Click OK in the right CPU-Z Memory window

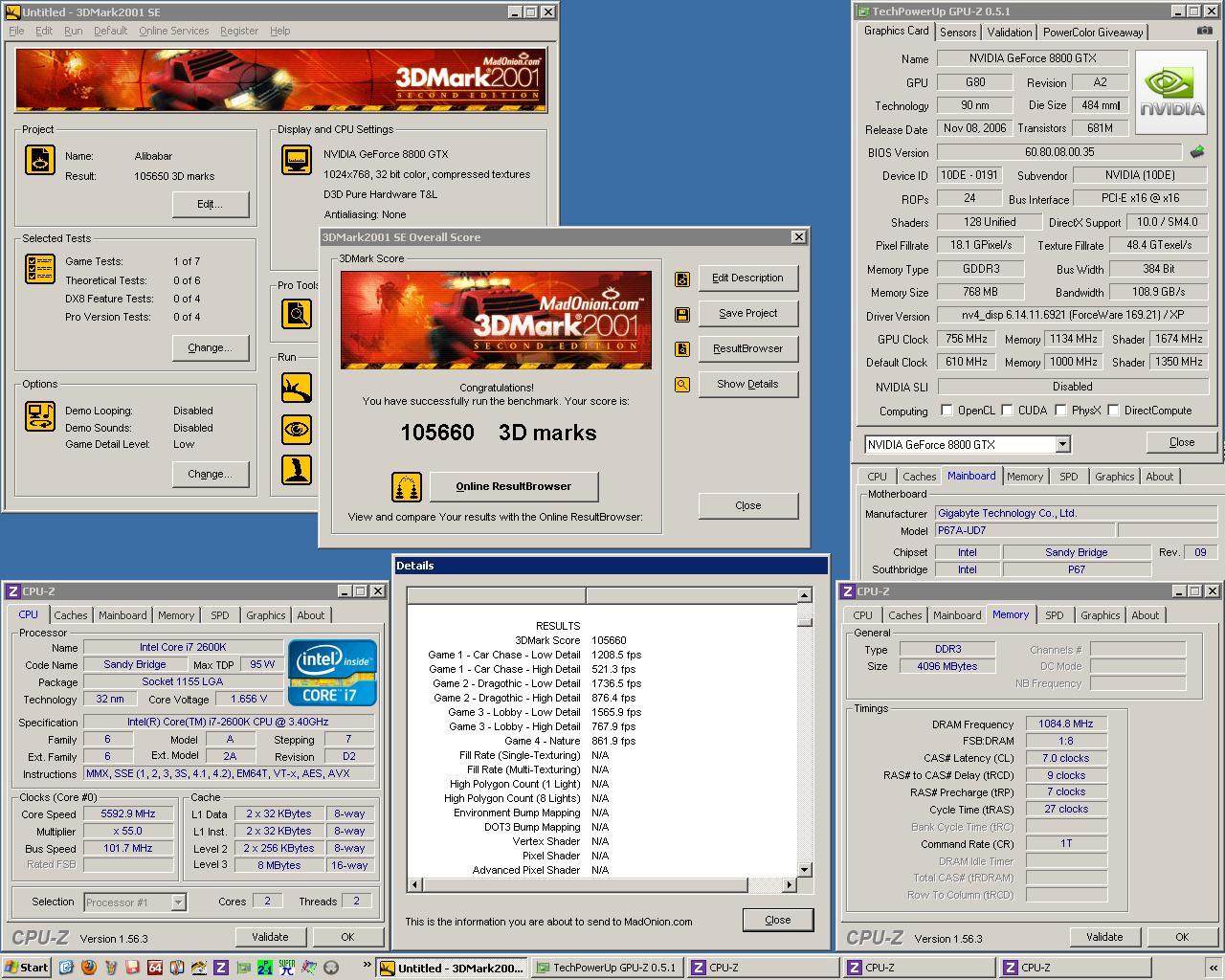tap(1182, 937)
